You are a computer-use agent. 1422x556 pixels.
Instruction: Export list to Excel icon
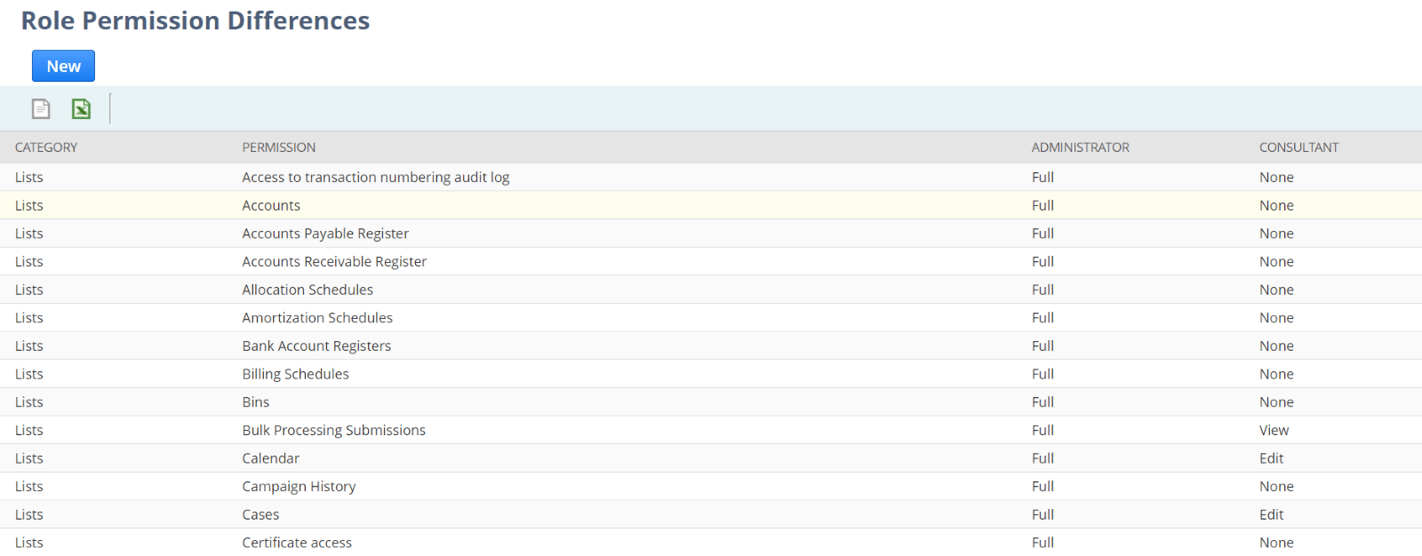(81, 109)
